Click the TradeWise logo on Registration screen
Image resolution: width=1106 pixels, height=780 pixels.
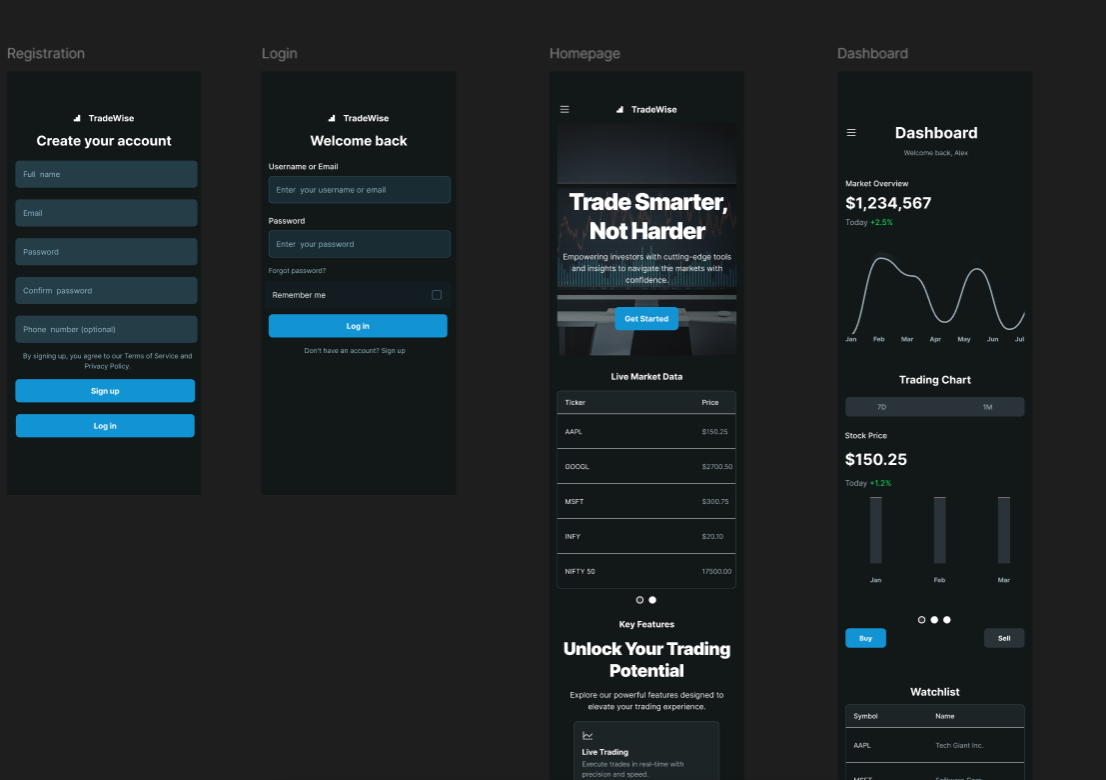point(104,118)
